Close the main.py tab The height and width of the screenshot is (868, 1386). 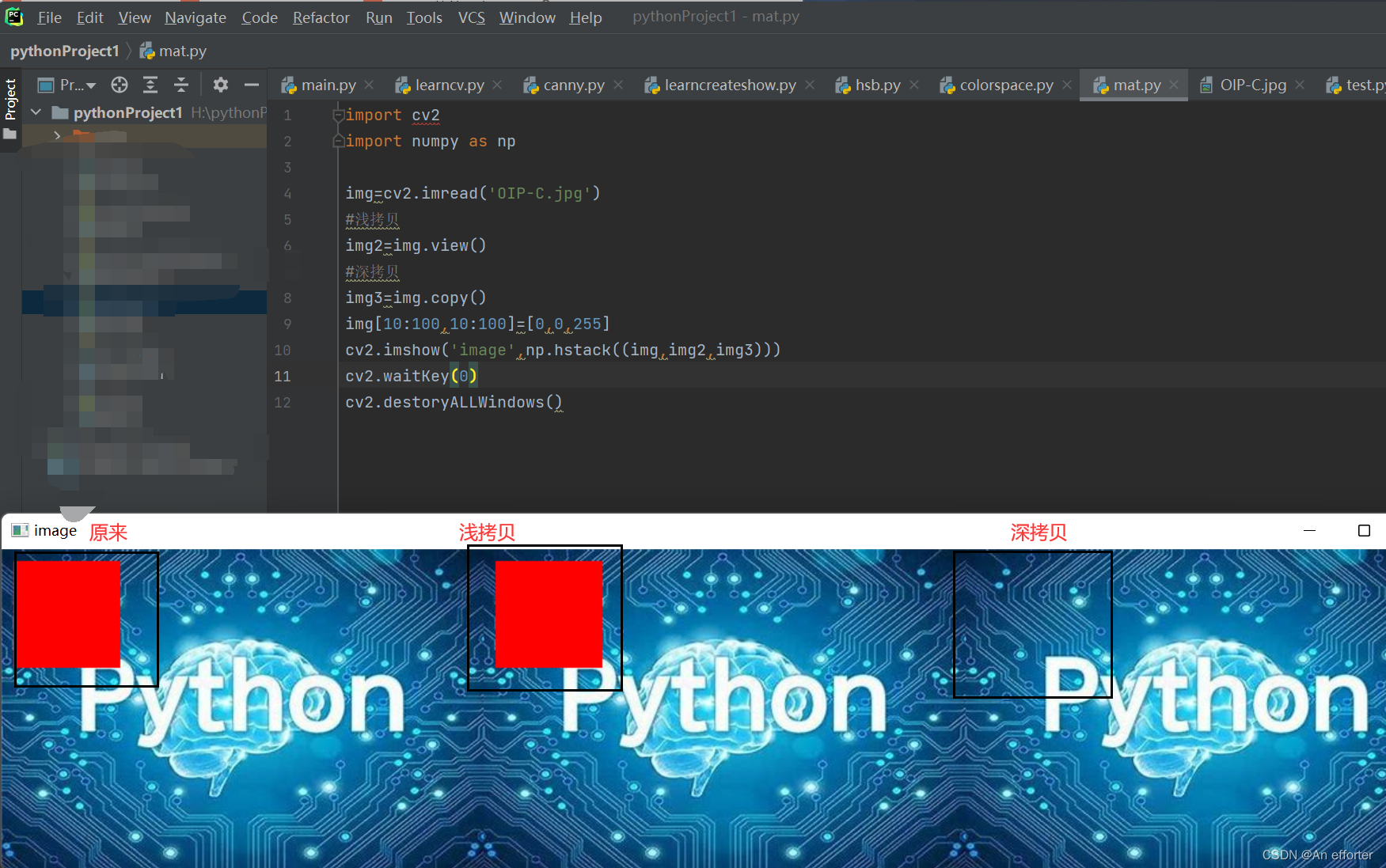click(369, 85)
